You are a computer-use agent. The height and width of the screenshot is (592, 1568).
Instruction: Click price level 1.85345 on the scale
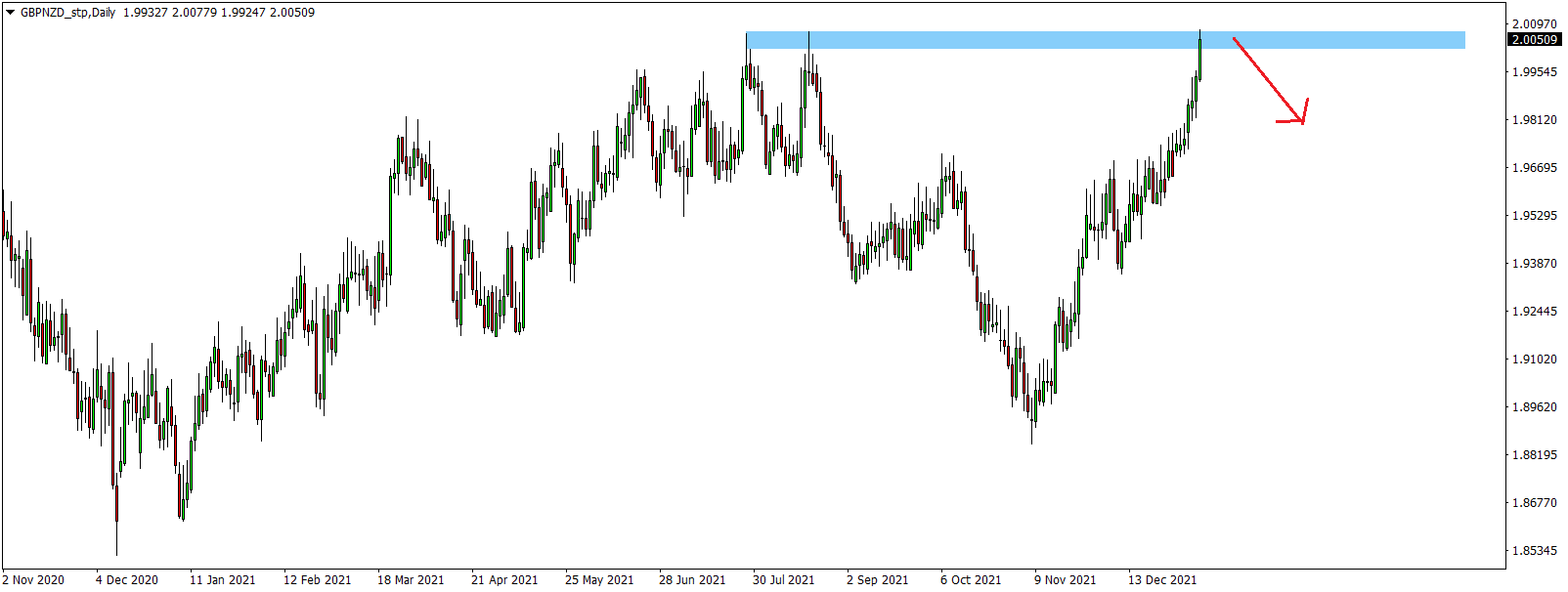(x=1534, y=550)
